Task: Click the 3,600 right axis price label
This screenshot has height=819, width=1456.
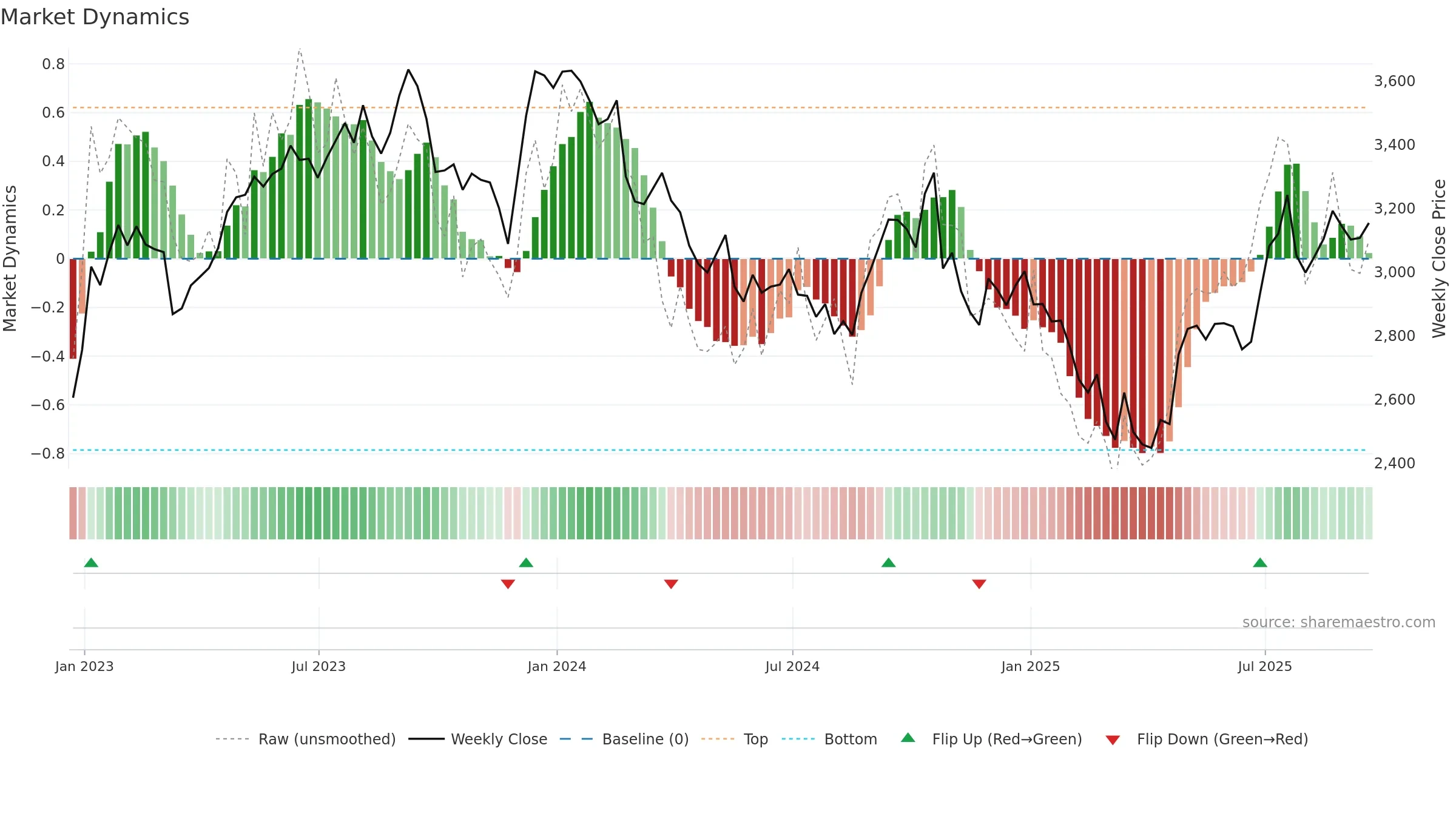Action: (1395, 81)
